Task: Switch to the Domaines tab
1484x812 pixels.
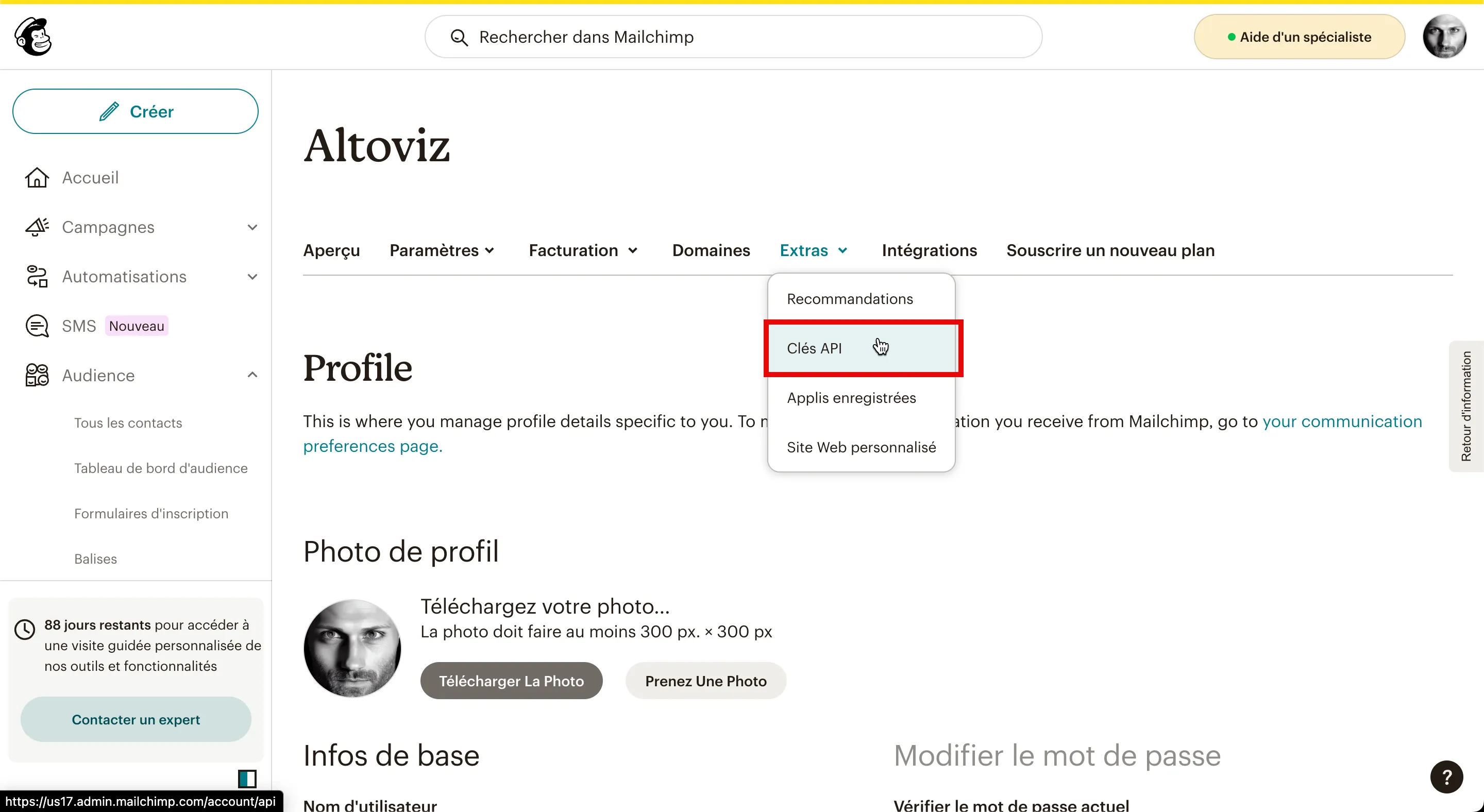Action: point(711,250)
